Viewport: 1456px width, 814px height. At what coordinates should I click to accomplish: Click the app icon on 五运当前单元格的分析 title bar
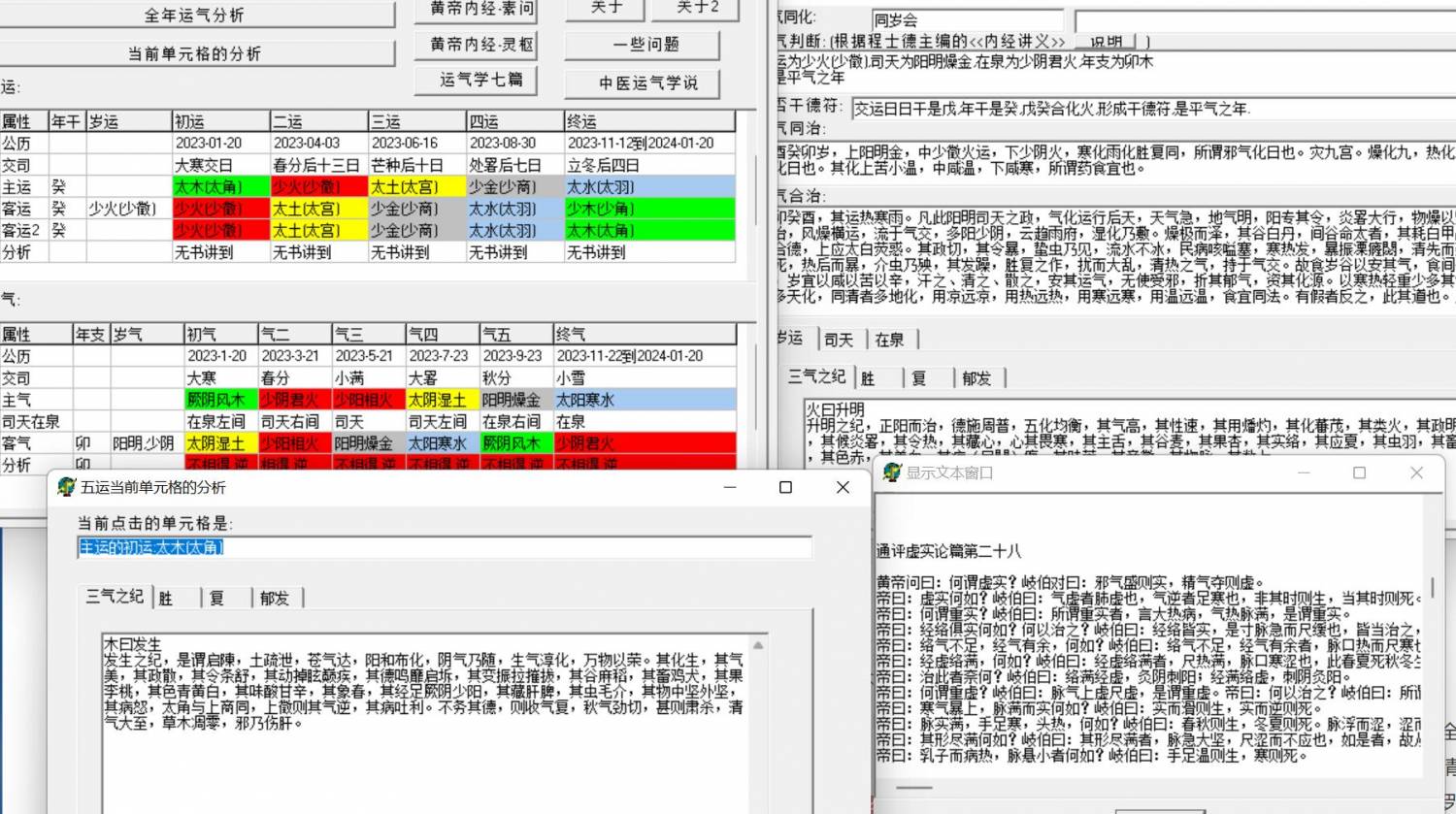[65, 487]
